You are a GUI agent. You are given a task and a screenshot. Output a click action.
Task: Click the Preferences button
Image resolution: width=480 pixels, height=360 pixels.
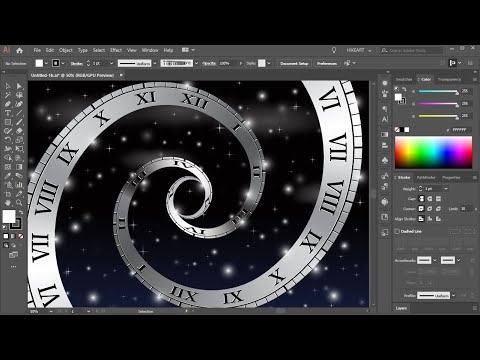click(x=327, y=63)
